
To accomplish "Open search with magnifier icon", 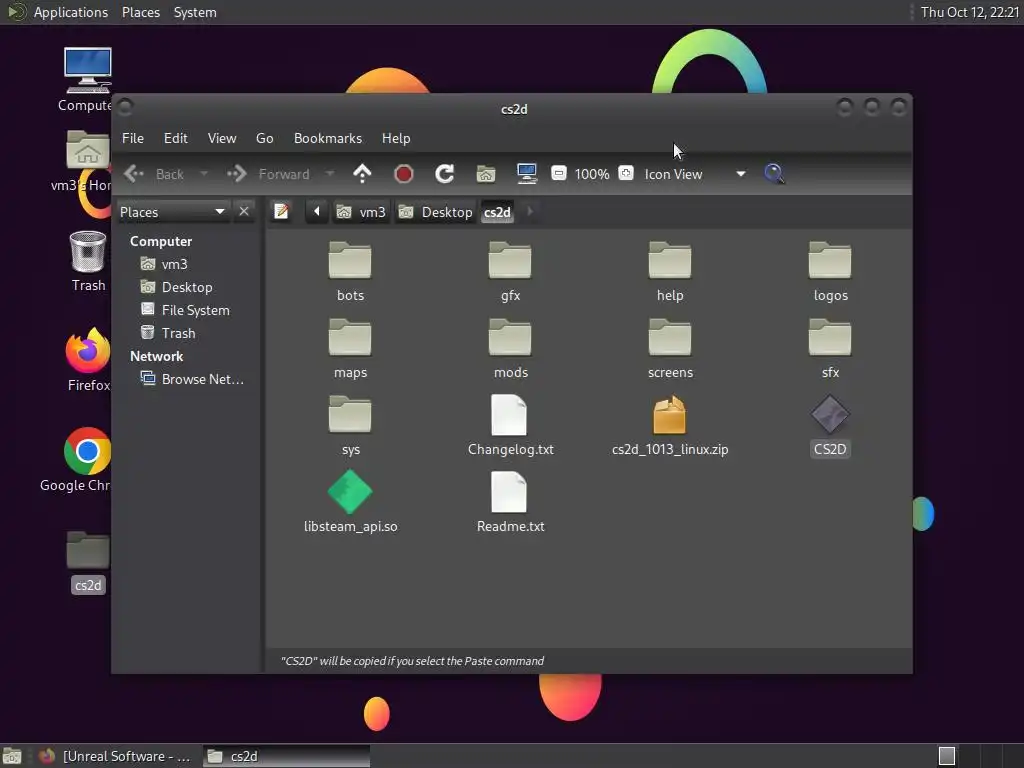I will (x=774, y=174).
